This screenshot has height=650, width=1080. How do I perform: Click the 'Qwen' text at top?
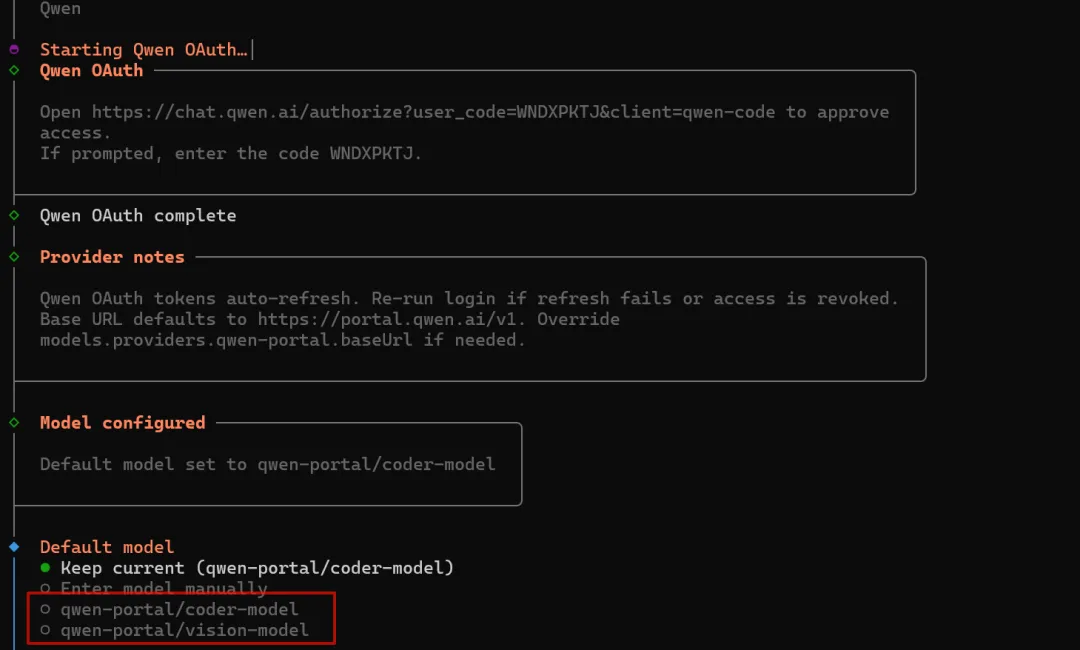pyautogui.click(x=60, y=8)
